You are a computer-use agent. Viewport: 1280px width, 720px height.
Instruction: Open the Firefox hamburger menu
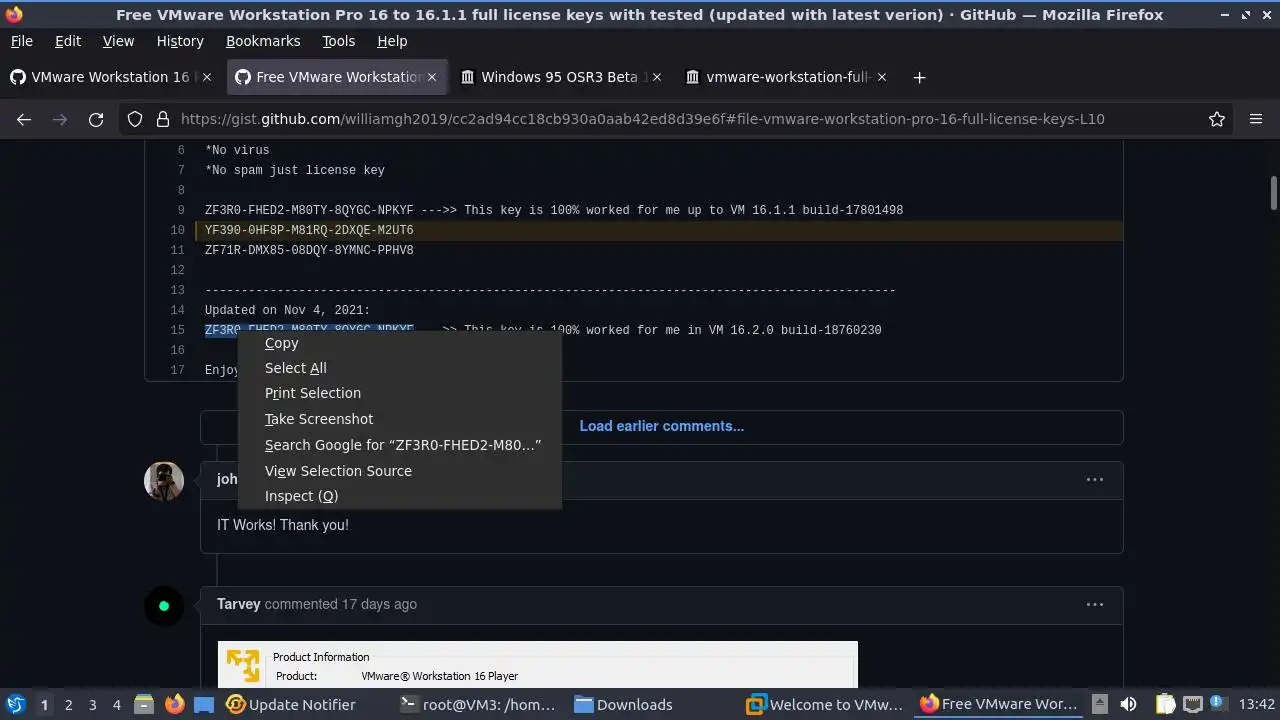(x=1256, y=119)
